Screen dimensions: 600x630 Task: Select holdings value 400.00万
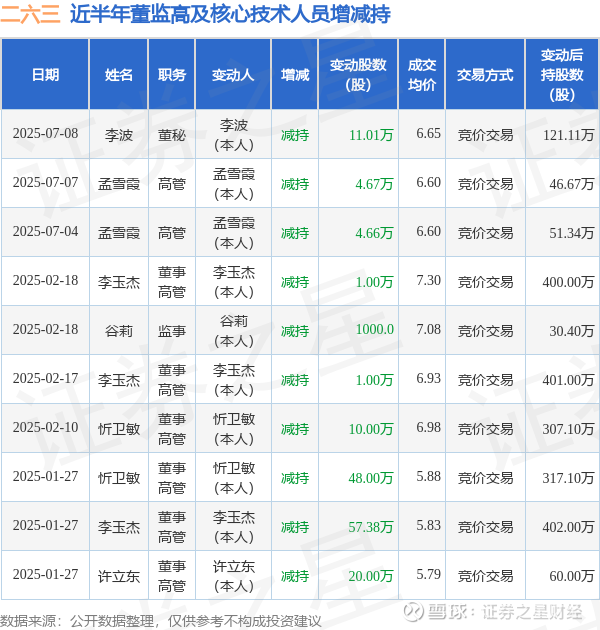569,282
